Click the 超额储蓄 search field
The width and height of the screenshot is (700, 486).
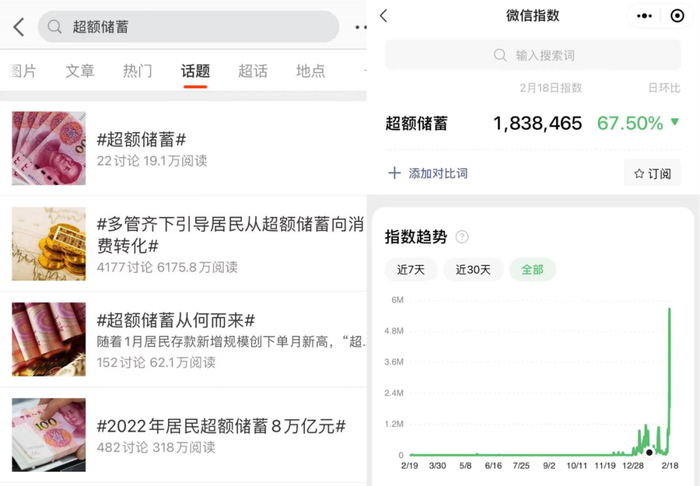point(188,27)
